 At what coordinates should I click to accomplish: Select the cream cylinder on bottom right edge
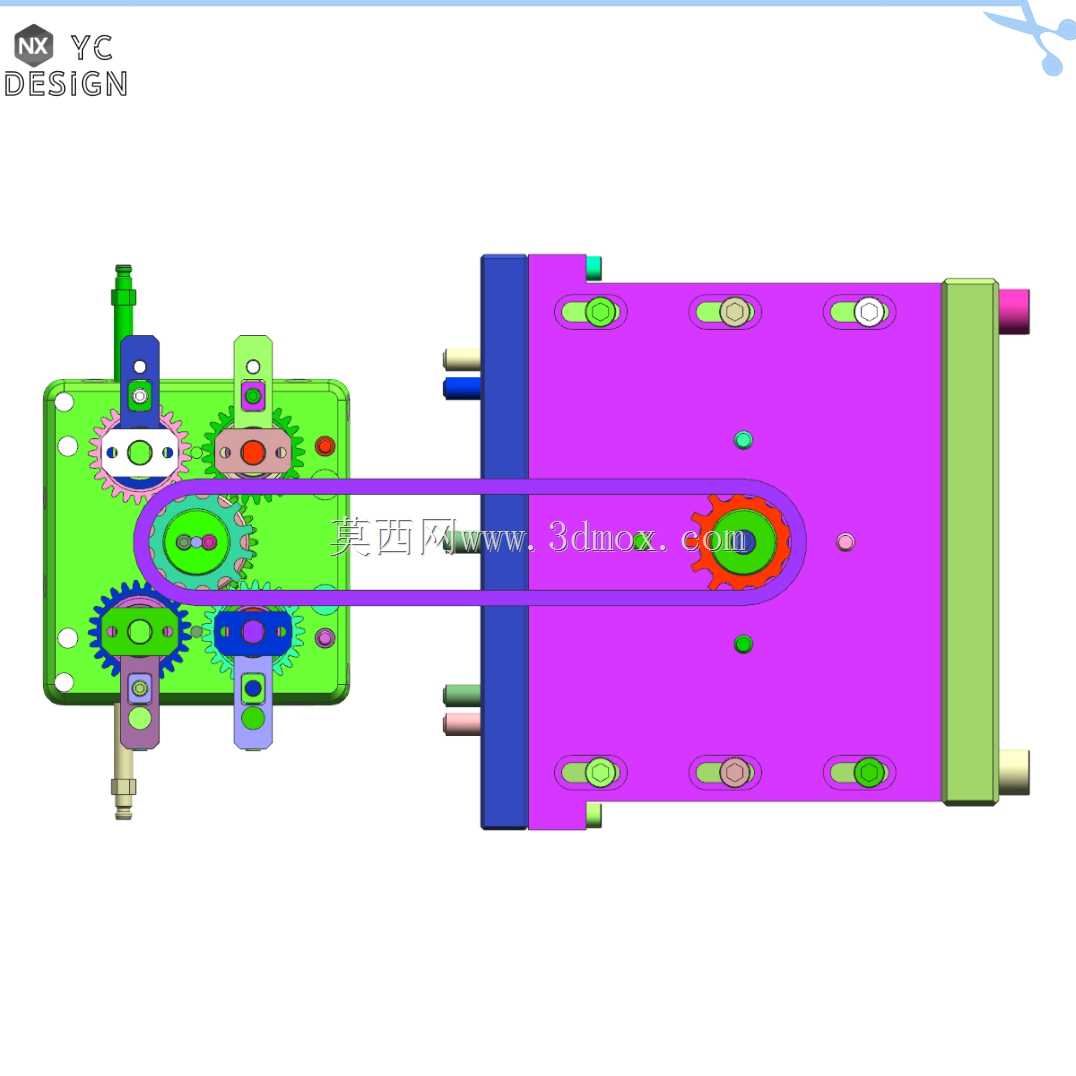pyautogui.click(x=1014, y=772)
